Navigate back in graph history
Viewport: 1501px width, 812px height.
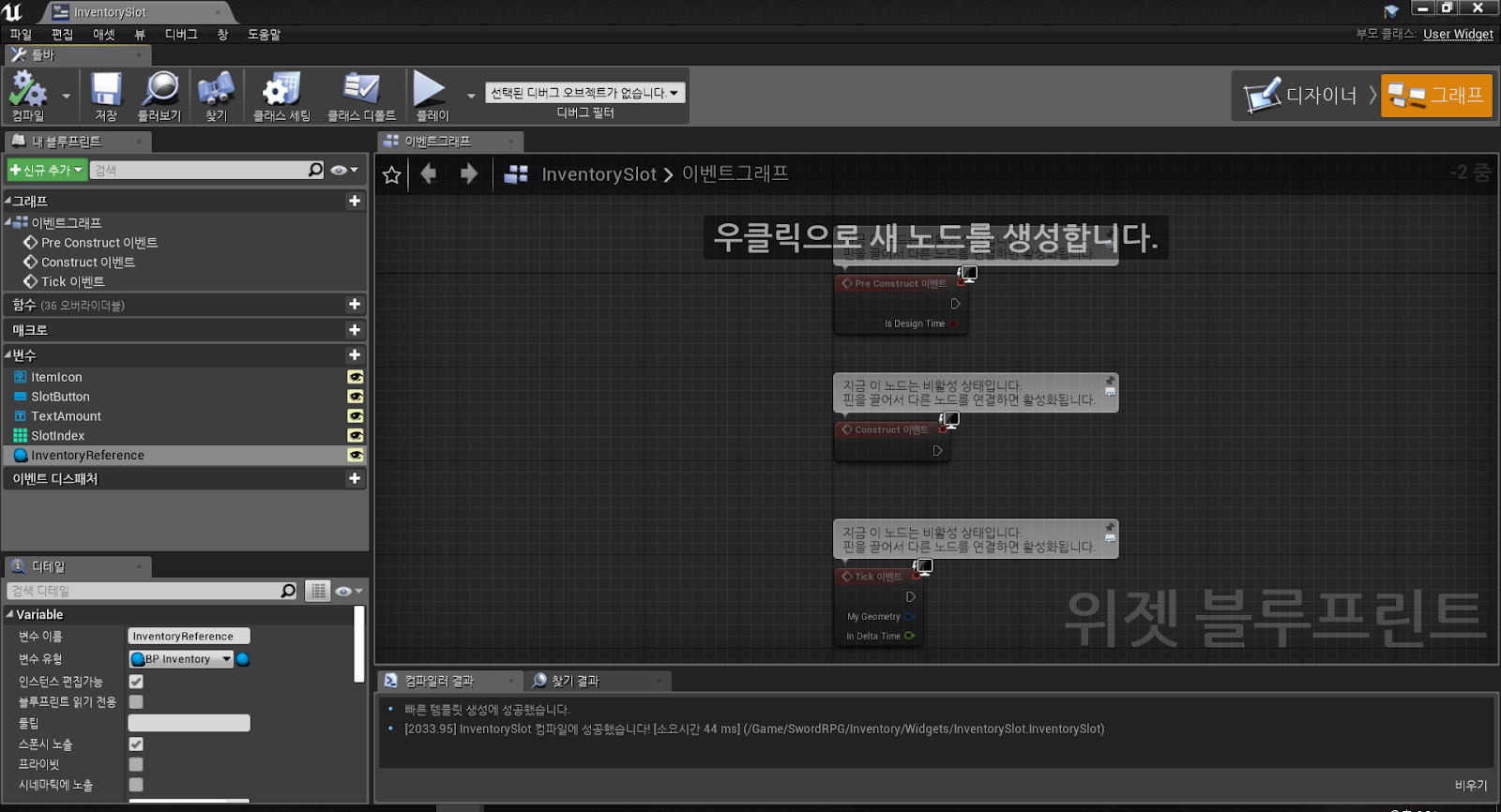tap(429, 173)
